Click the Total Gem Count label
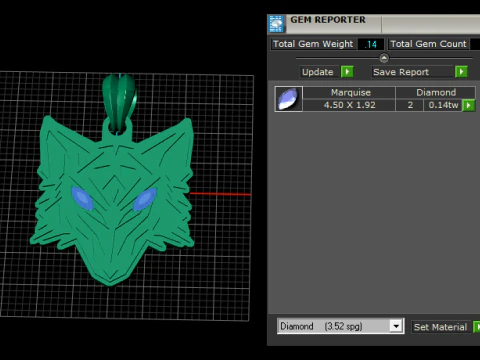 [428, 44]
